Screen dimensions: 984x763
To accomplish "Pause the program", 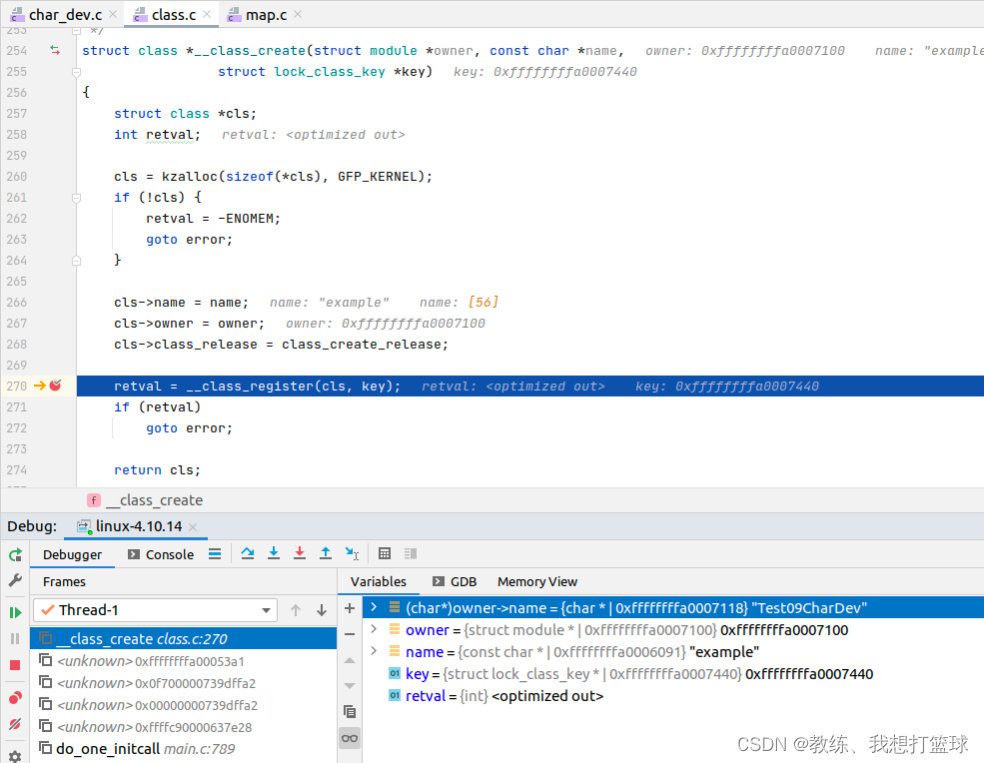I will [x=15, y=639].
